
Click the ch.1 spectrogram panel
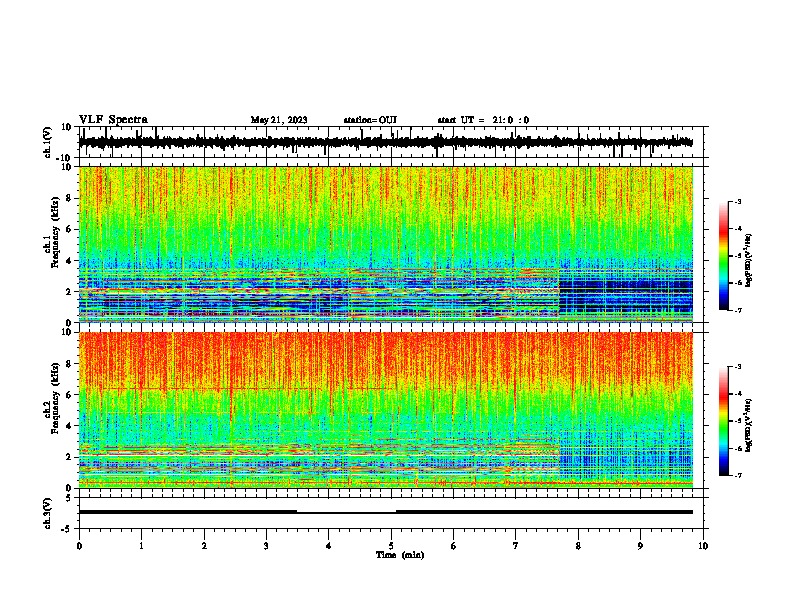[386, 244]
